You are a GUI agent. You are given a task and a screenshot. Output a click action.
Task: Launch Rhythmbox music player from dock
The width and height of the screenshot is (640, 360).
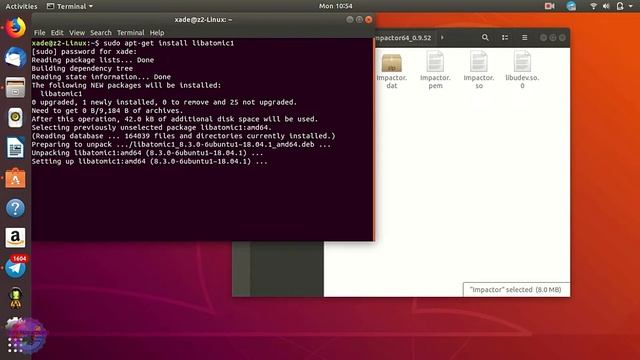click(x=16, y=118)
